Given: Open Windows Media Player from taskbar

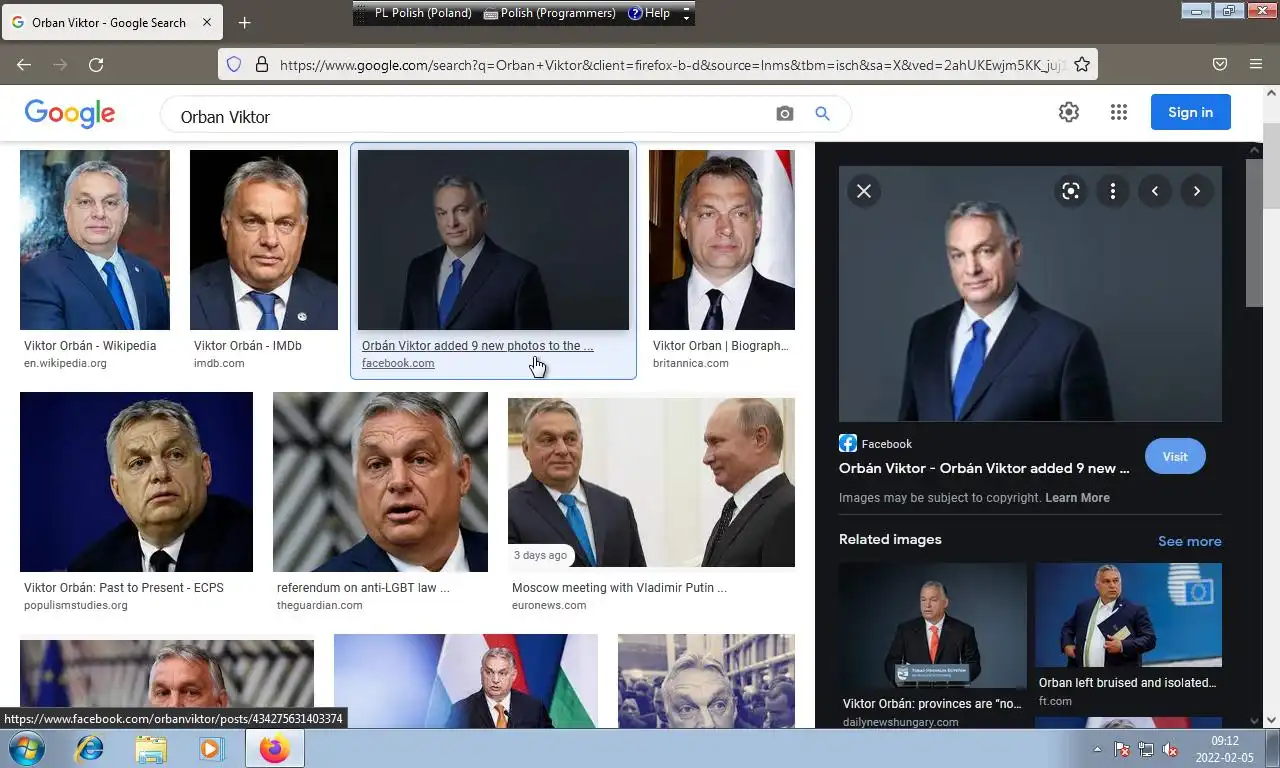Looking at the screenshot, I should click(x=212, y=748).
